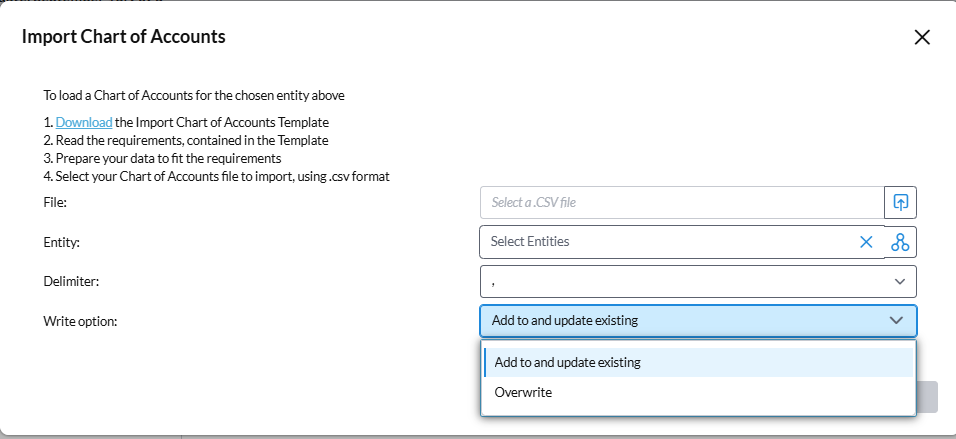
Task: Click the 'Delimiter:' field label
Action: (71, 282)
